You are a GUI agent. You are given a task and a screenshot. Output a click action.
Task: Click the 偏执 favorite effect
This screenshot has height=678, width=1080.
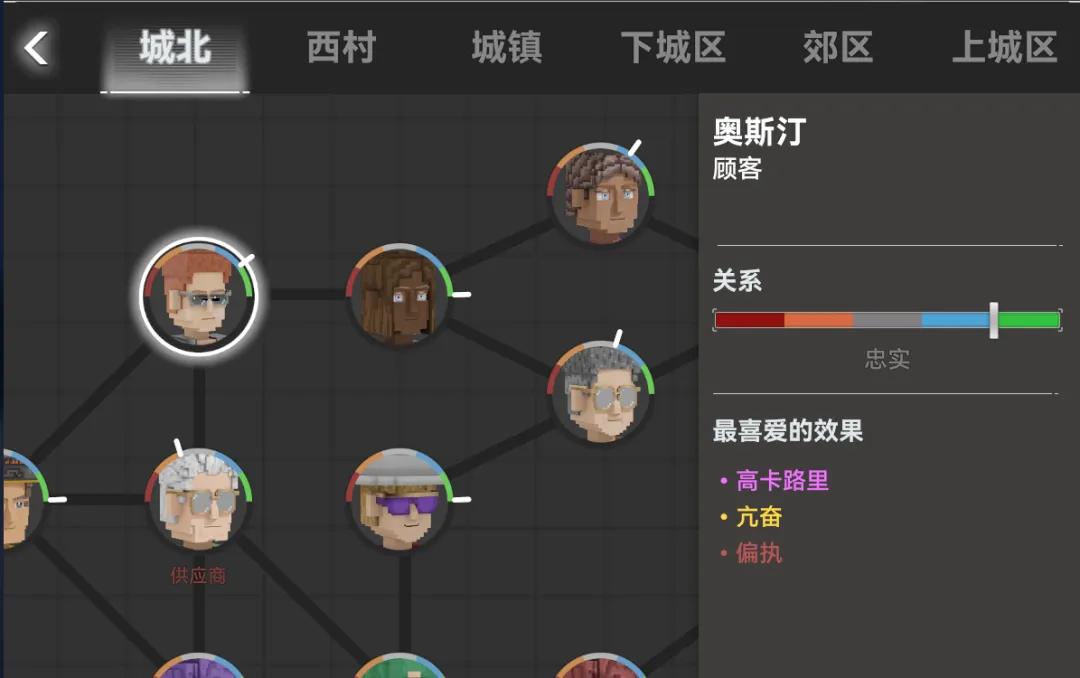pos(759,553)
